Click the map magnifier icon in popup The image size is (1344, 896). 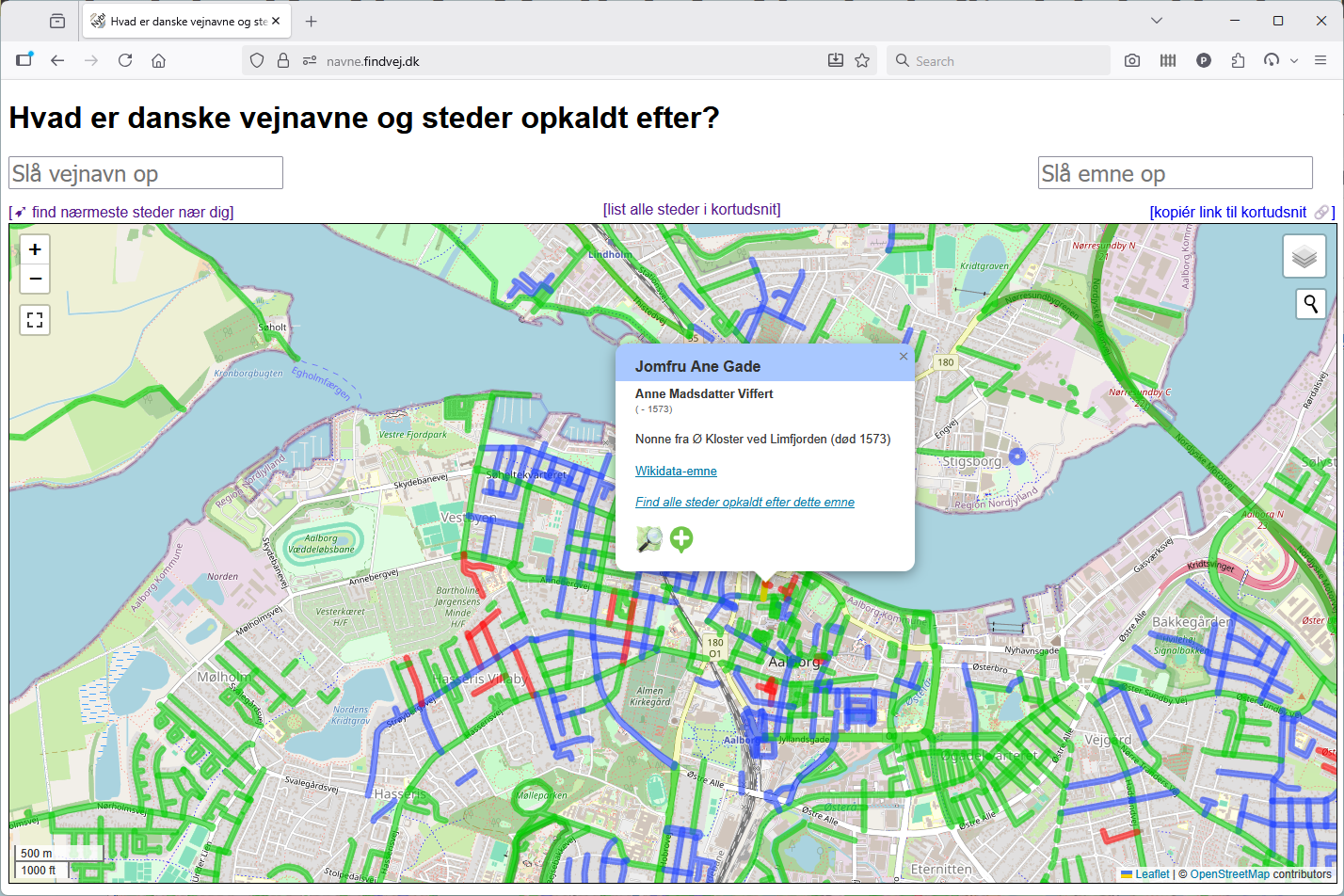click(649, 539)
